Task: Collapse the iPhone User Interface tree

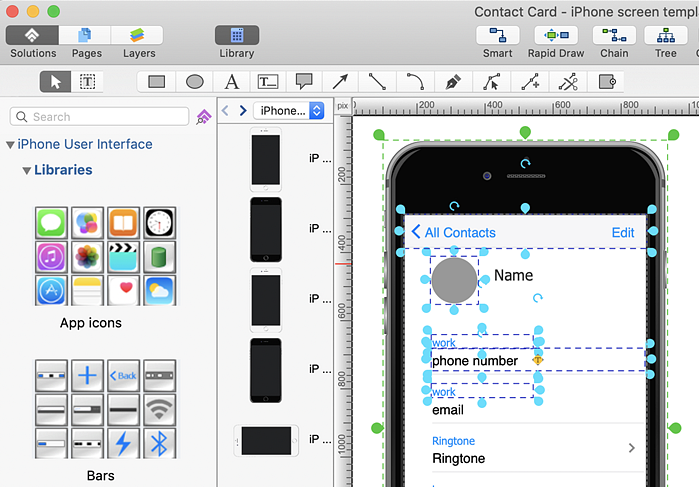Action: pos(10,145)
